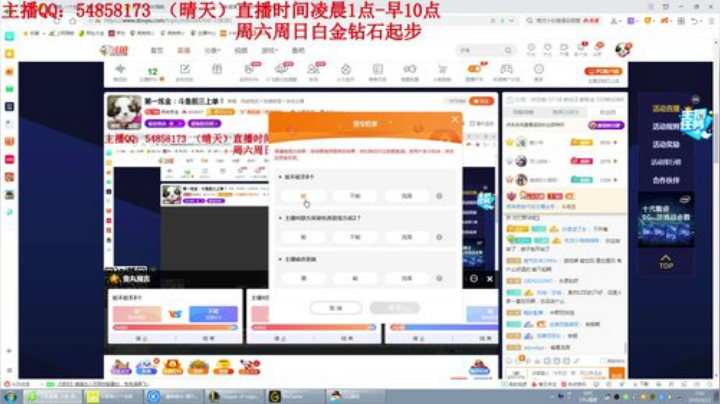
Task: Click the magnifier search icon in Douyu header
Action: click(508, 50)
